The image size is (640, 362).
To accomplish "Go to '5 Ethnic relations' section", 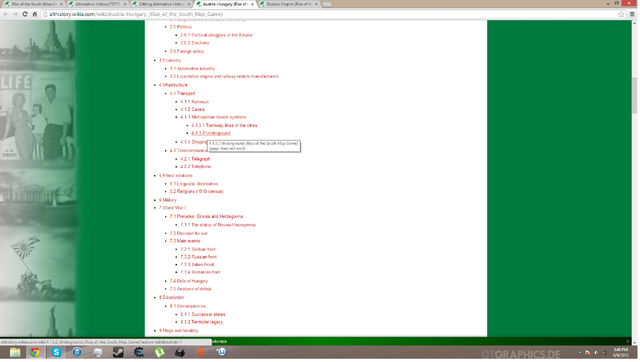I will coord(176,175).
